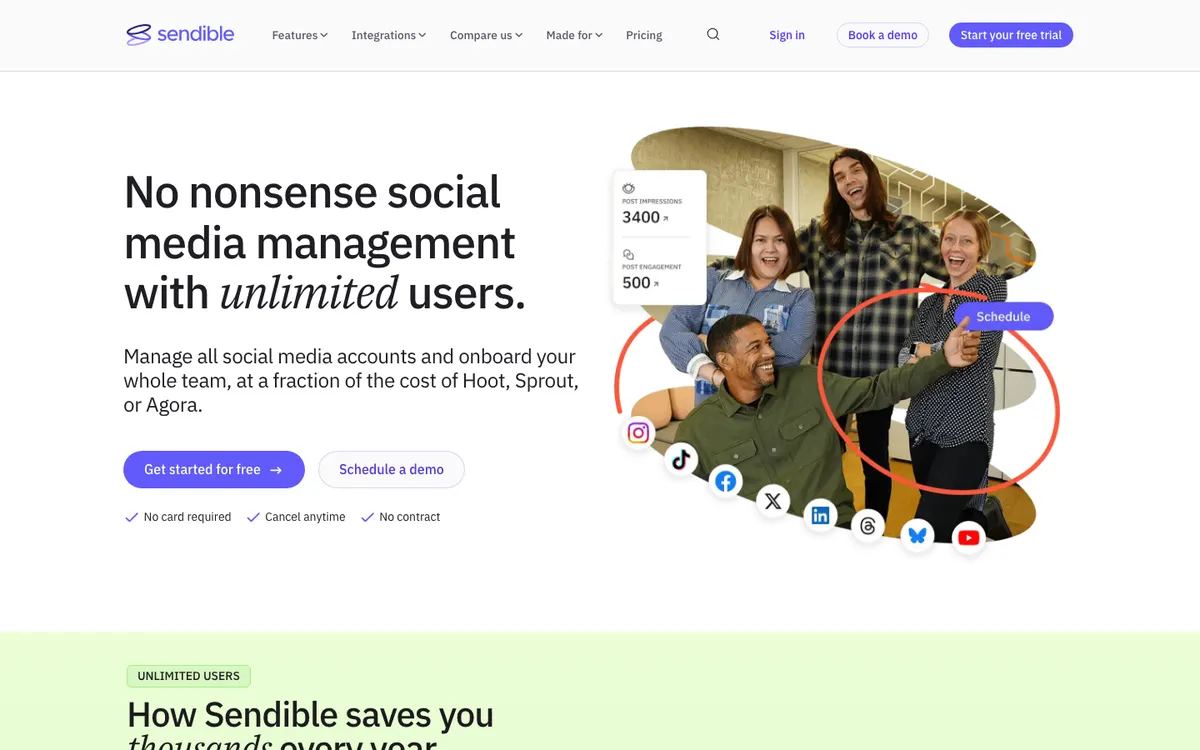Click the checkmark beside No contract

pos(367,517)
